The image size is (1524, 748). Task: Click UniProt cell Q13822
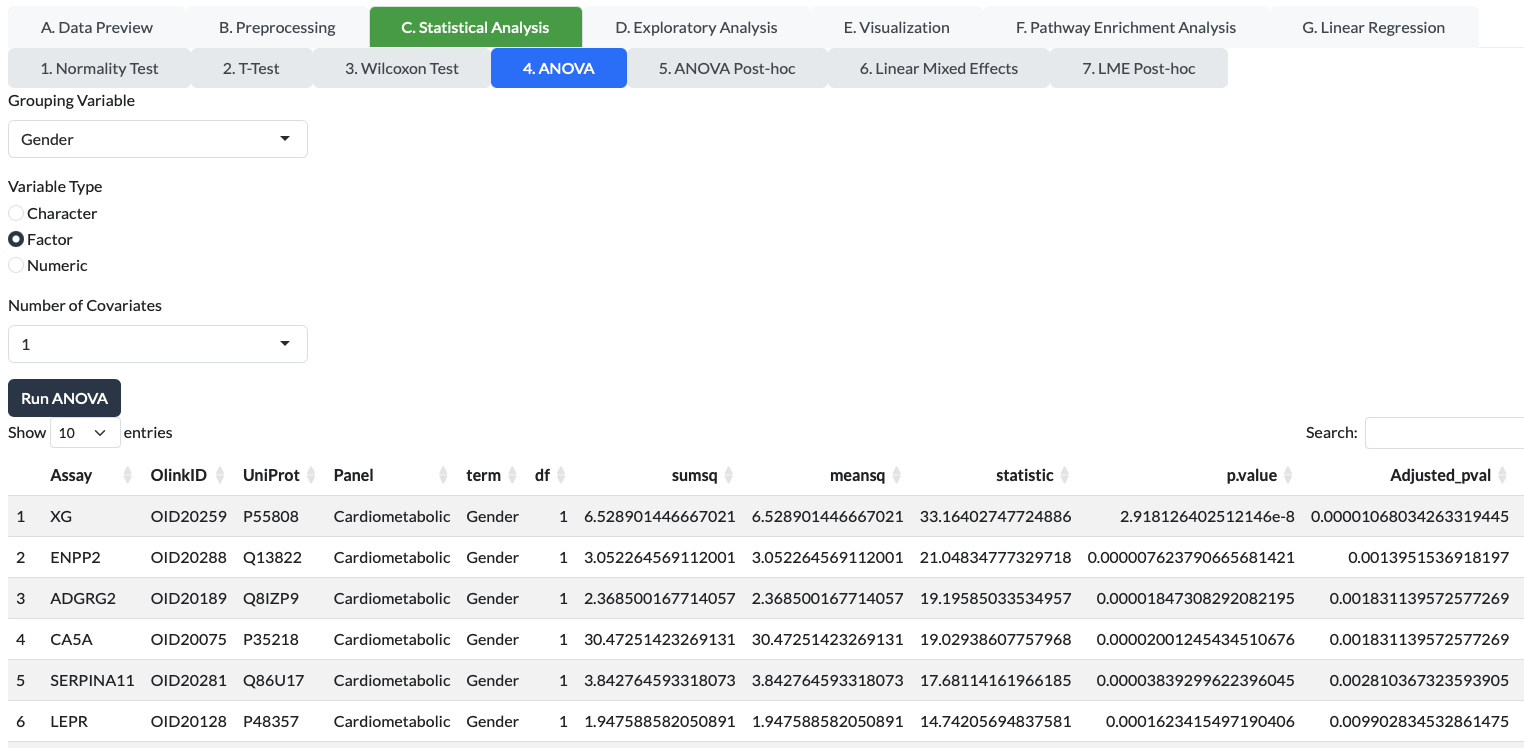tap(279, 558)
